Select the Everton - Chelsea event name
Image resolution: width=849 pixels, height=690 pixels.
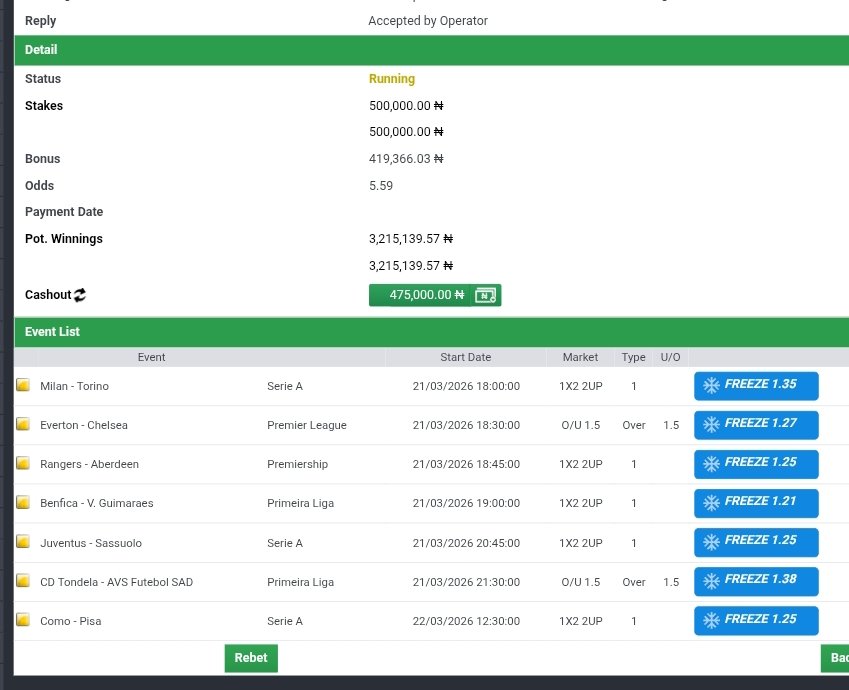tap(84, 425)
